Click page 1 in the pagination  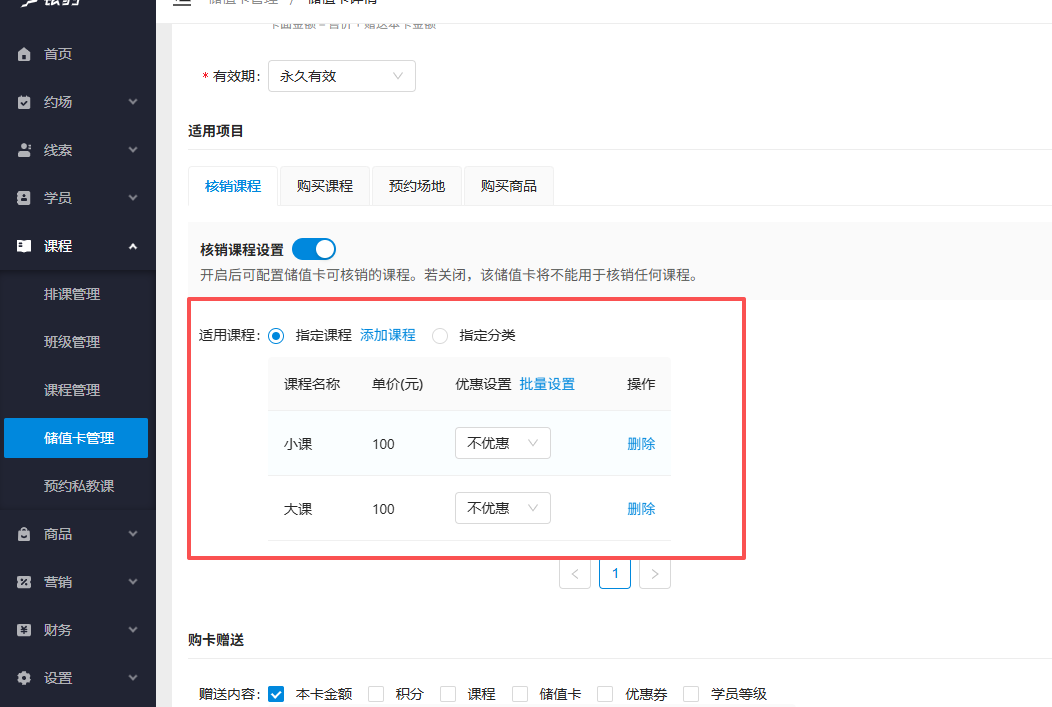point(614,573)
